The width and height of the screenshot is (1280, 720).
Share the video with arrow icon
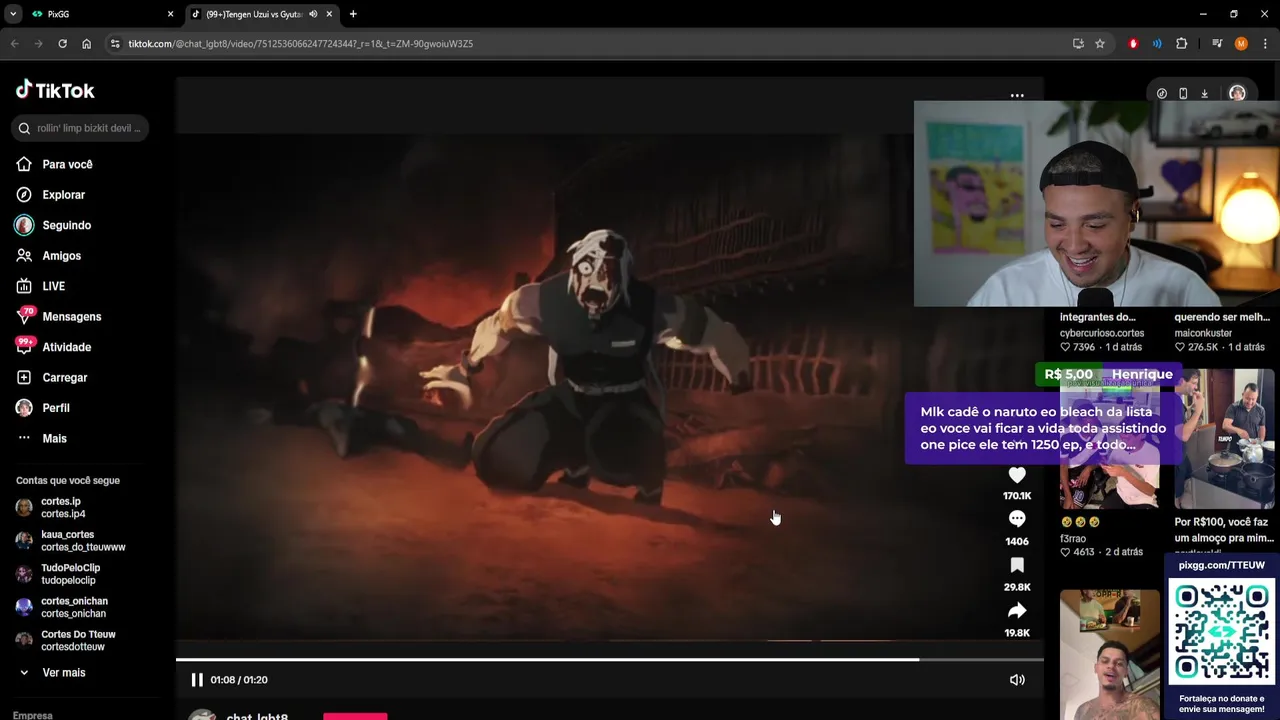tap(1017, 611)
